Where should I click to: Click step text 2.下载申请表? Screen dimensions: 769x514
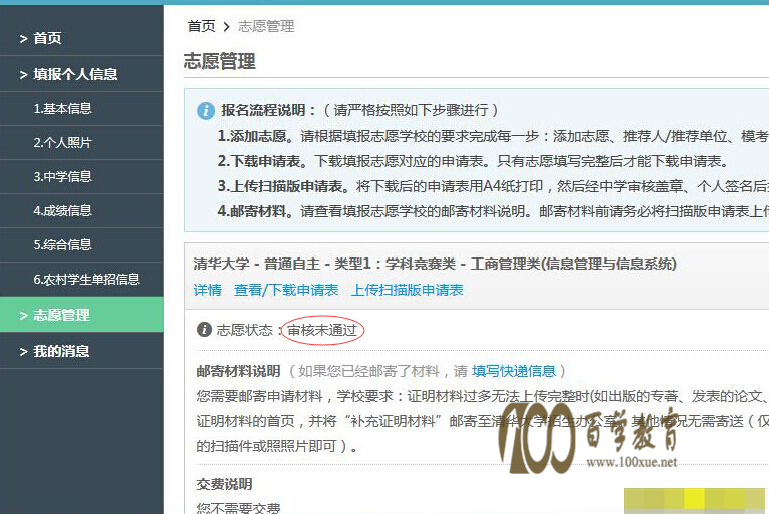[262, 161]
